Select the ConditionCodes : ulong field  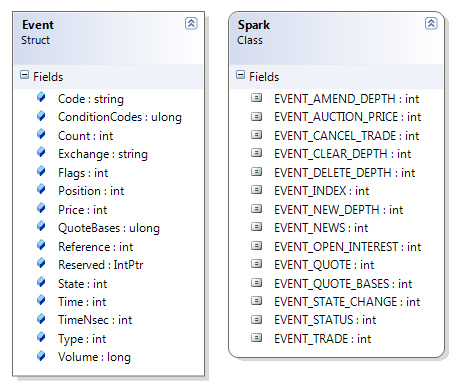(x=120, y=117)
